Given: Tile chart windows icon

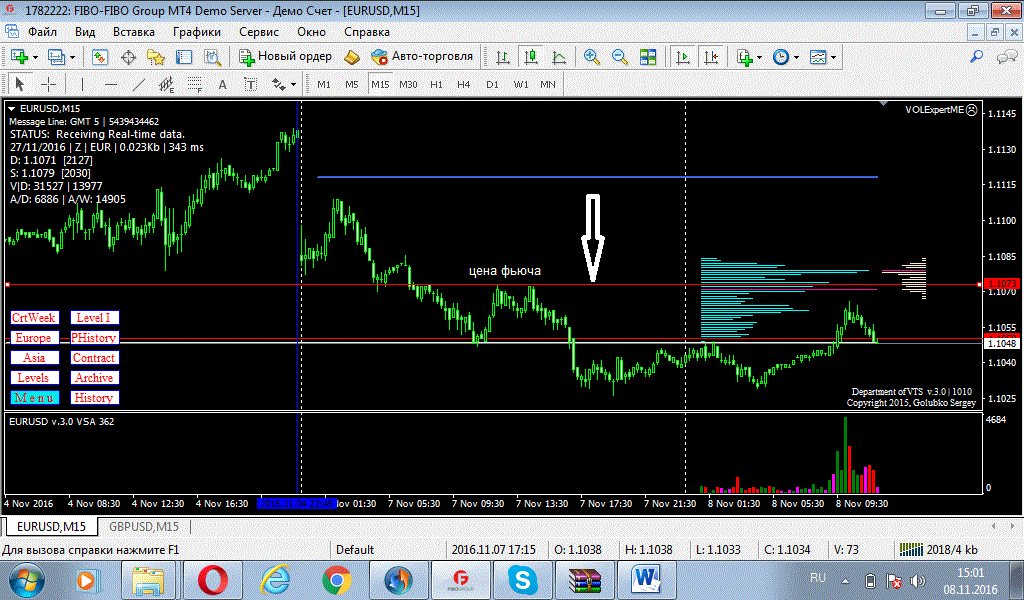Looking at the screenshot, I should (648, 57).
